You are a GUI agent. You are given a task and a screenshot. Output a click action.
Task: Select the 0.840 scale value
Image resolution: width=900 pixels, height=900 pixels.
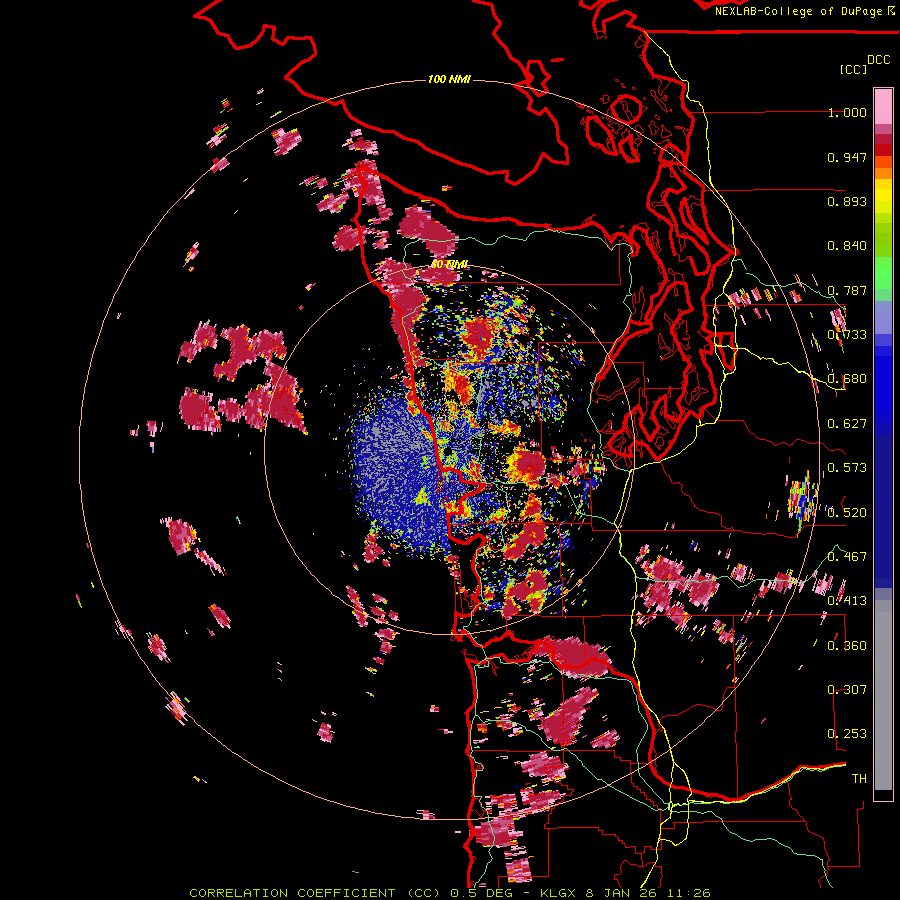click(847, 246)
